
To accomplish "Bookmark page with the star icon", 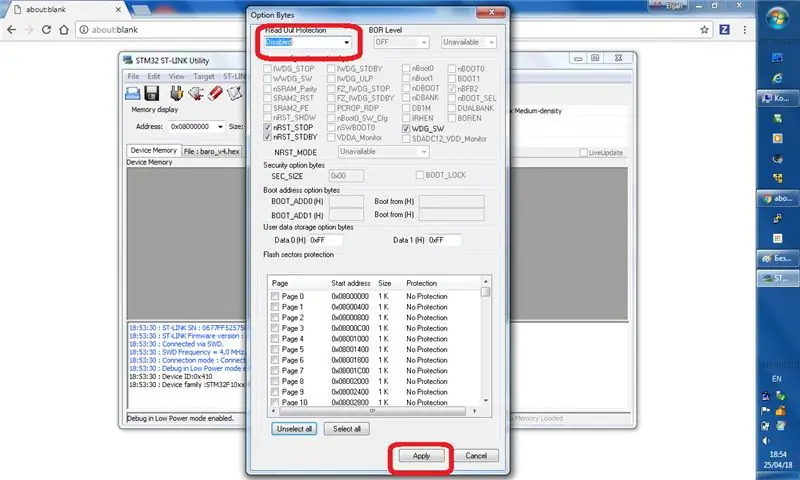I will [x=705, y=30].
